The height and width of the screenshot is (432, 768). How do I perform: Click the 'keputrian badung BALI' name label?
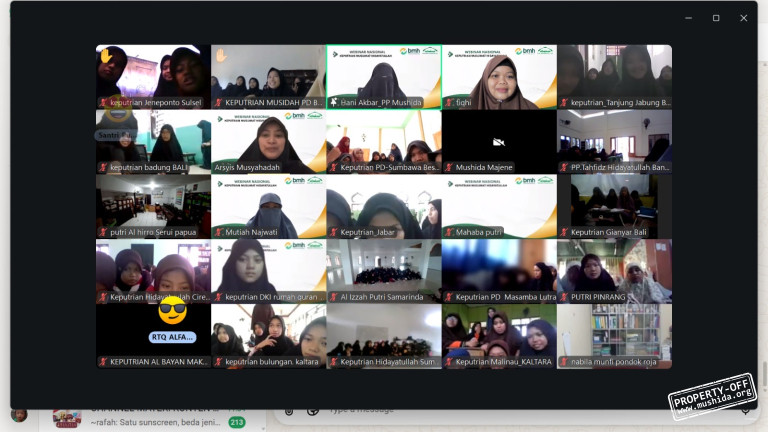tap(149, 168)
